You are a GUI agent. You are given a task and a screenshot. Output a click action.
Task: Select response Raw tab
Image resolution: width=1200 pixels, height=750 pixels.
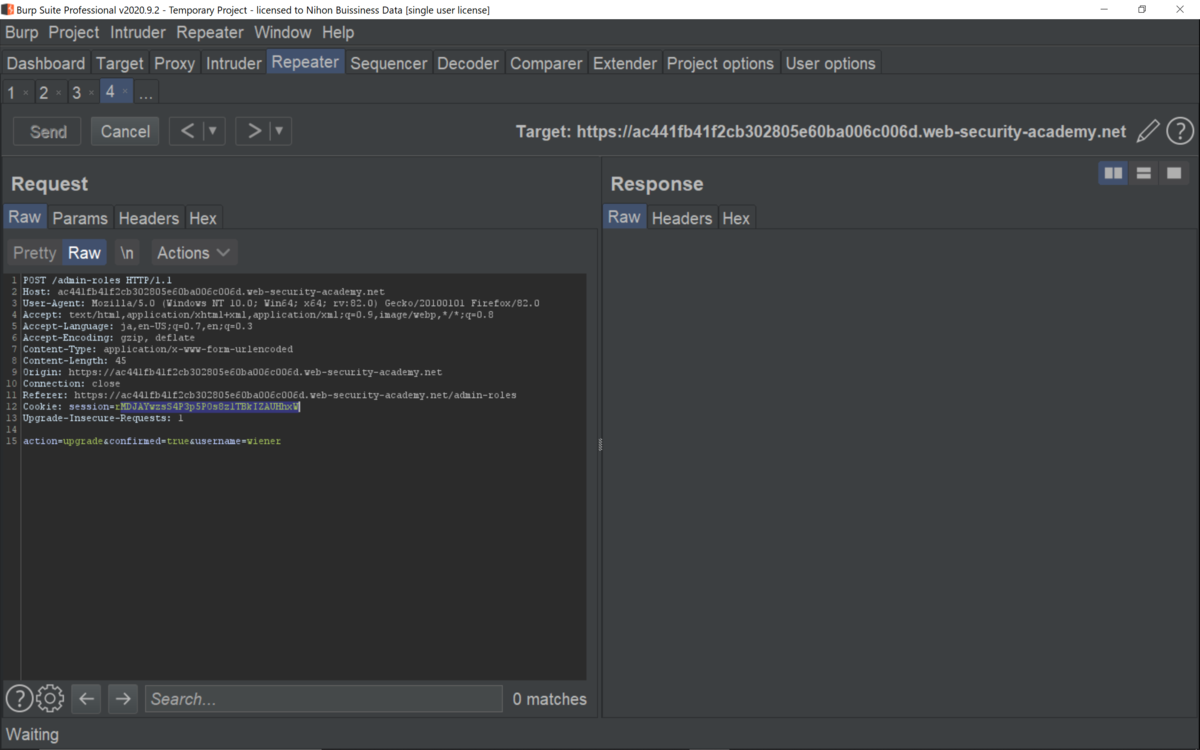(x=624, y=217)
